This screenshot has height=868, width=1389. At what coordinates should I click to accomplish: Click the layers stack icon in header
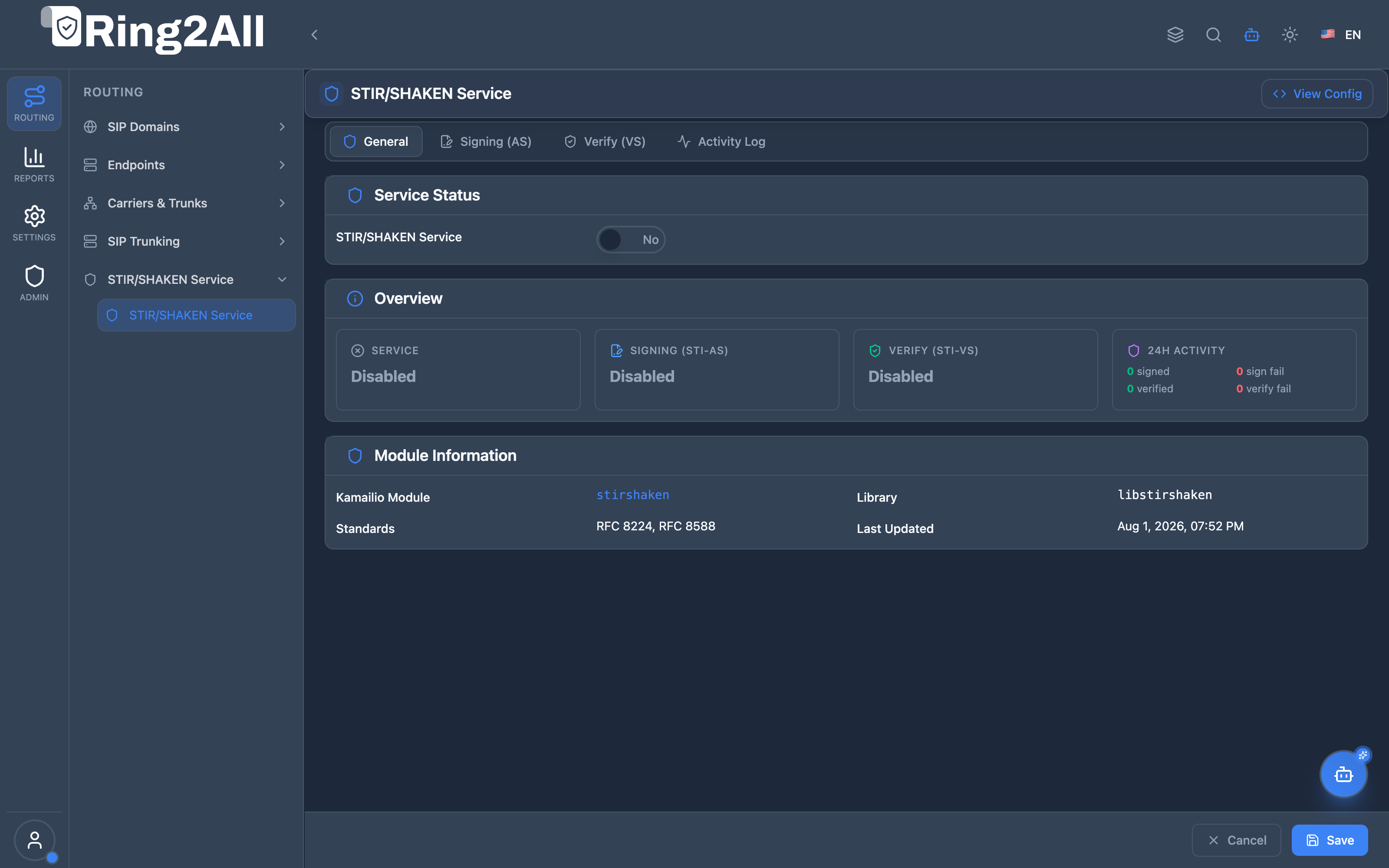pyautogui.click(x=1175, y=35)
